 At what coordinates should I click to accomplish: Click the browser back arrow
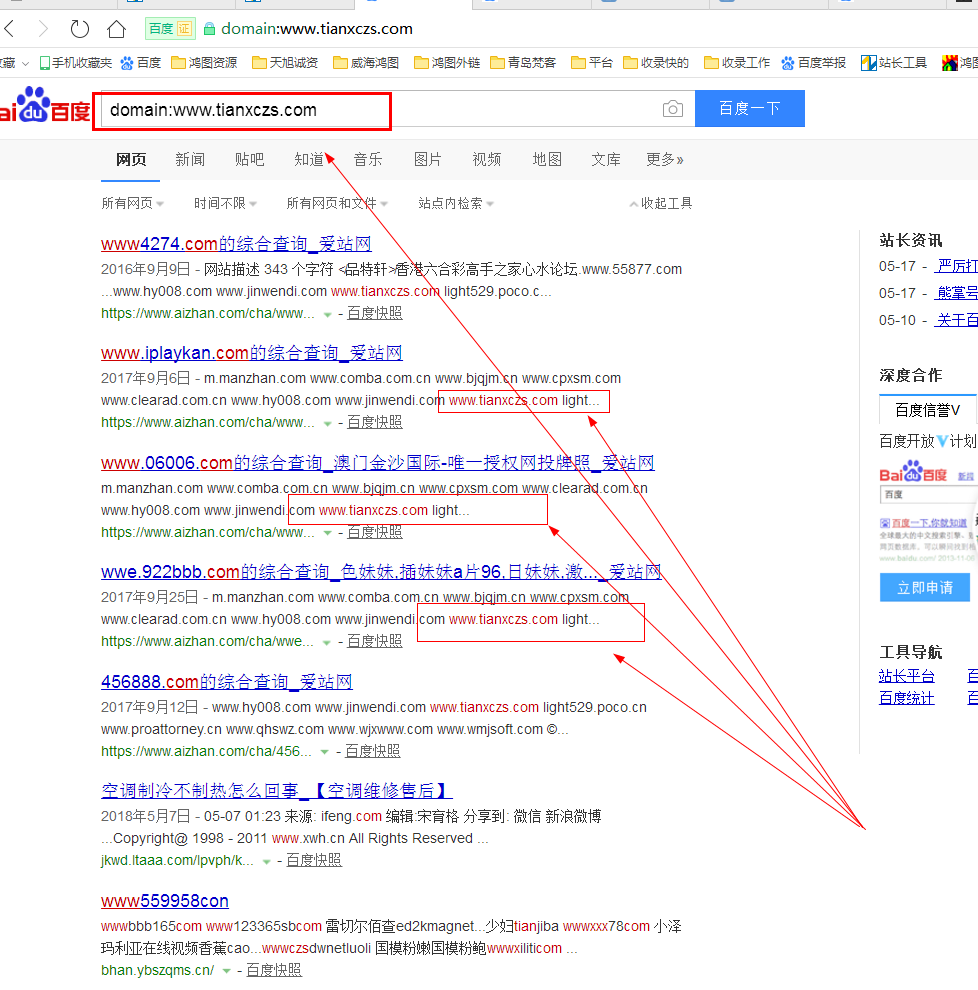click(9, 28)
